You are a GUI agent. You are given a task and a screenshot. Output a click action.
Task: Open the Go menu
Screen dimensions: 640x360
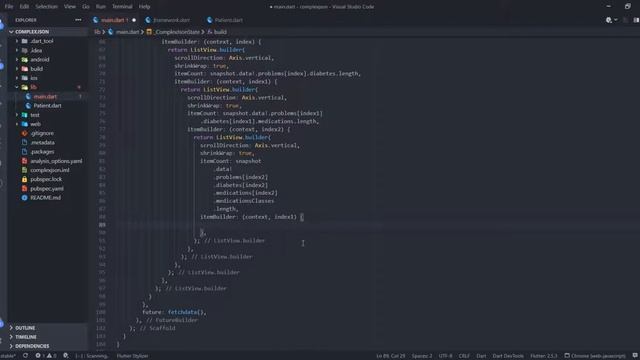click(86, 7)
